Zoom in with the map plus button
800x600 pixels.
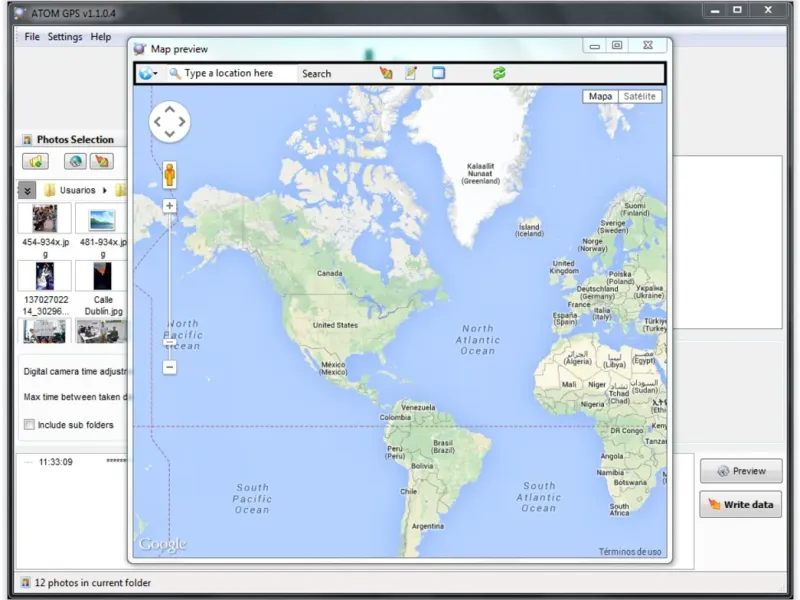[169, 206]
